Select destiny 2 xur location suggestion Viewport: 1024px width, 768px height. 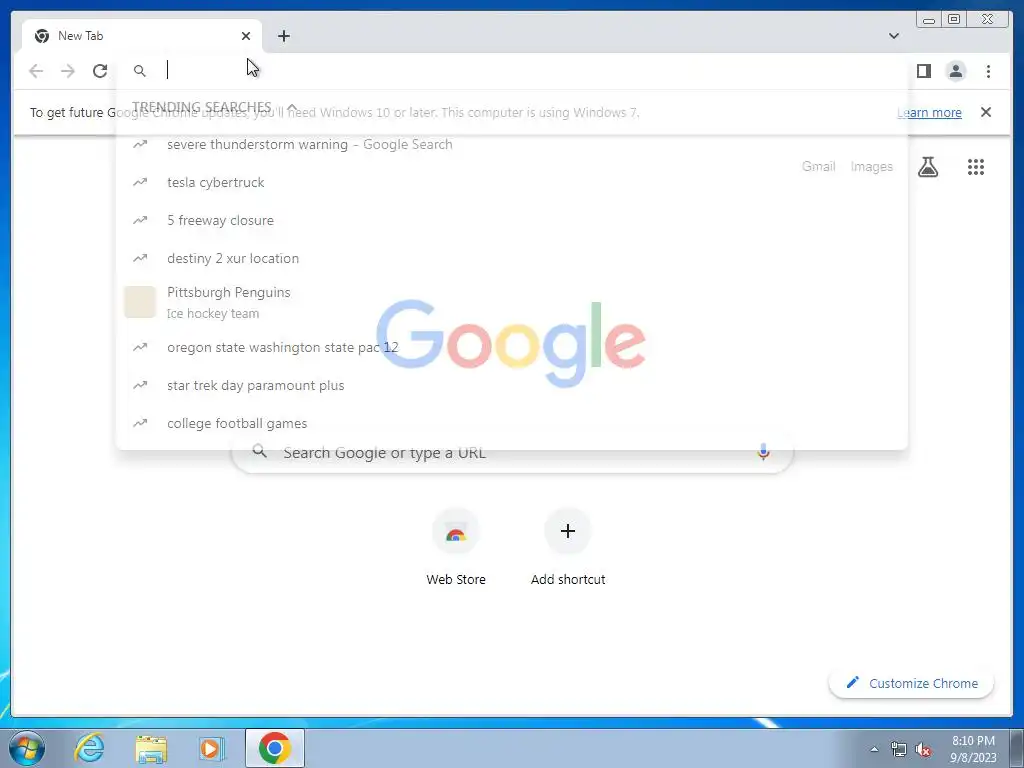pyautogui.click(x=512, y=258)
